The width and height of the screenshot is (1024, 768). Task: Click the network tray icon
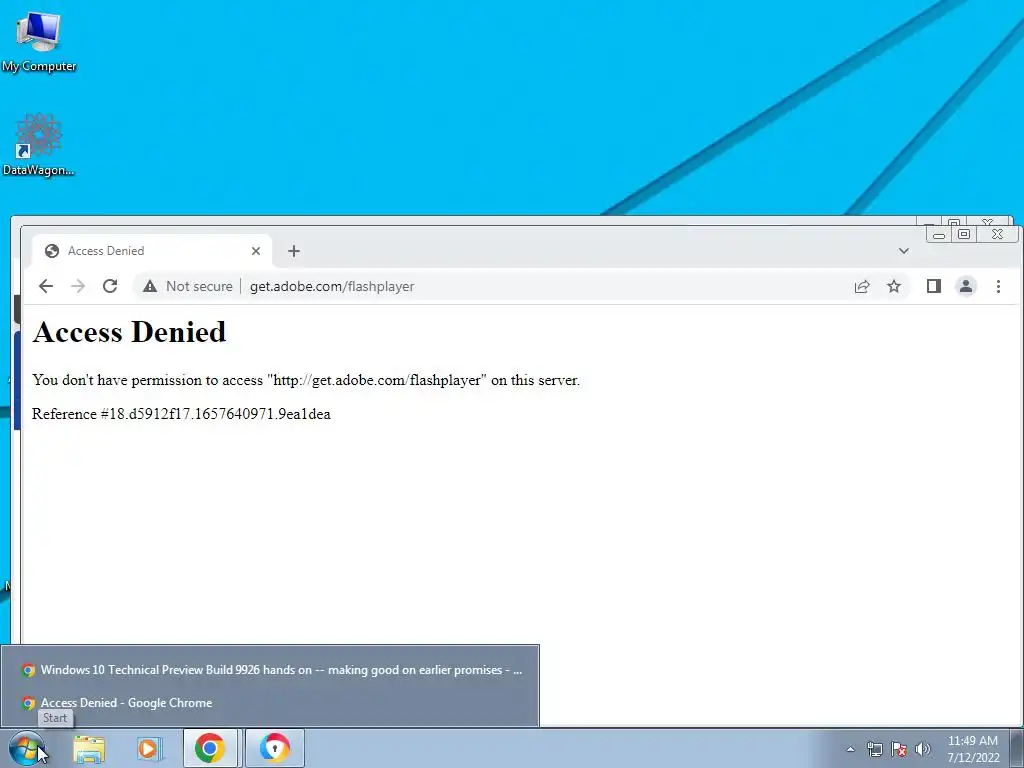(874, 749)
